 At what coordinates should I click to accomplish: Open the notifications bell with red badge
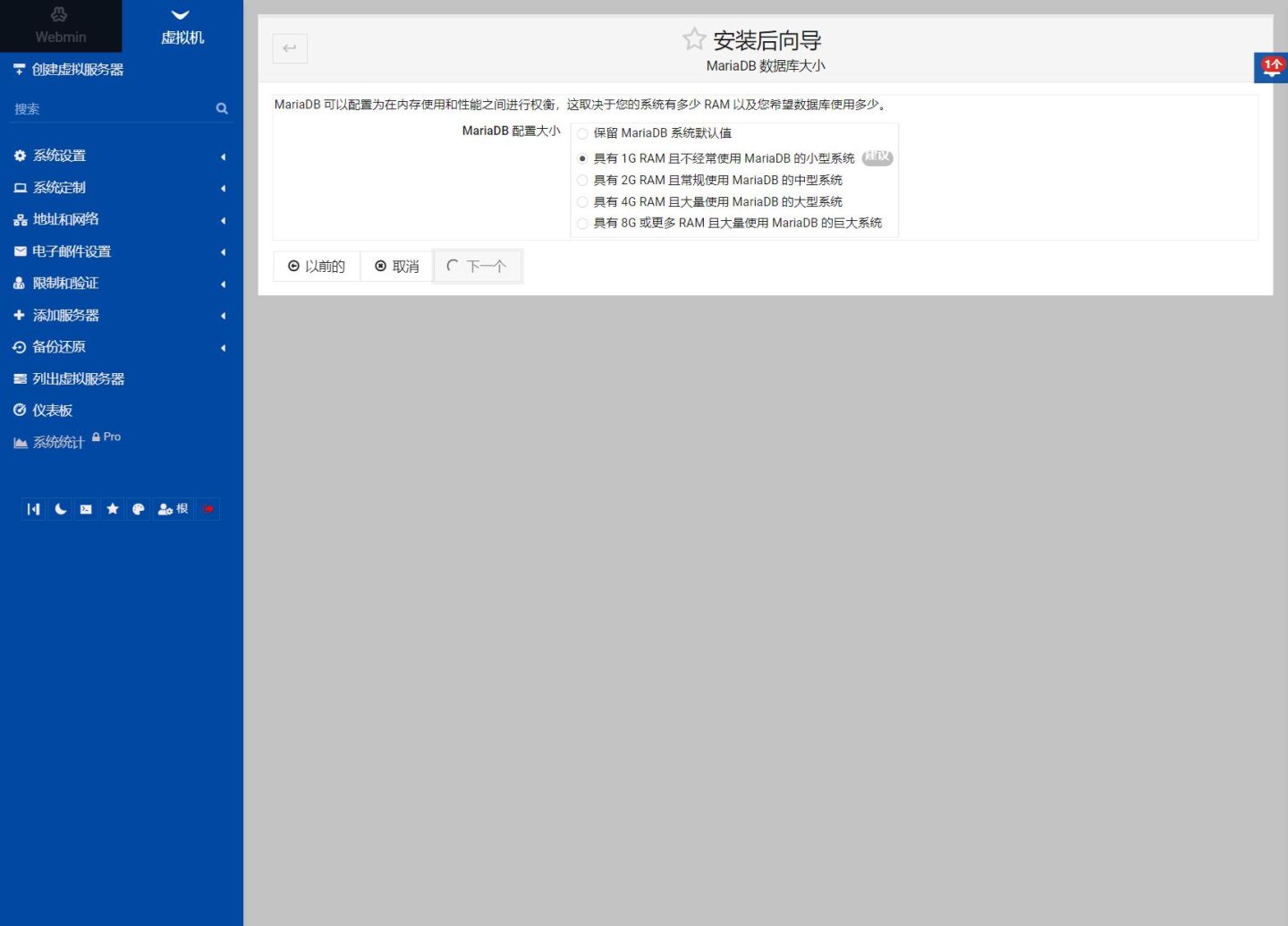tap(1272, 67)
